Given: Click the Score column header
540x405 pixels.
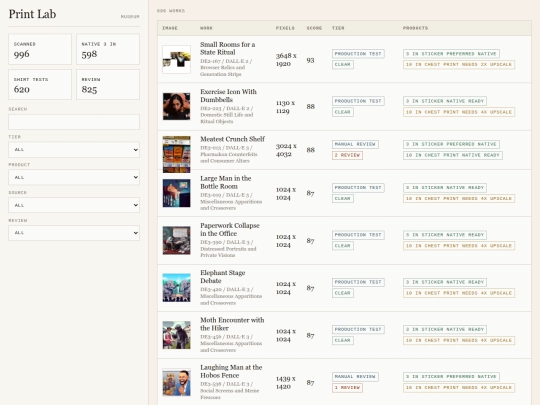Looking at the screenshot, I should point(314,28).
